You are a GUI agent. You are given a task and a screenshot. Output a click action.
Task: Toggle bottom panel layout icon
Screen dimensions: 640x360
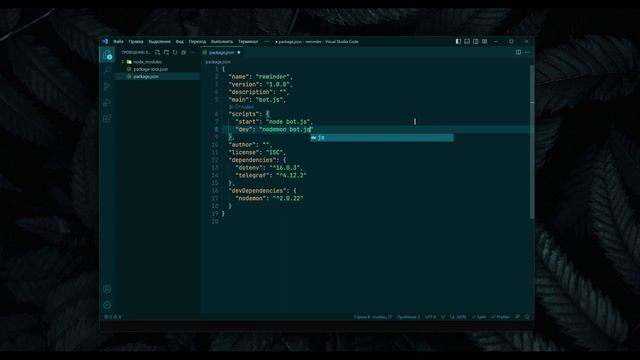pyautogui.click(x=467, y=41)
